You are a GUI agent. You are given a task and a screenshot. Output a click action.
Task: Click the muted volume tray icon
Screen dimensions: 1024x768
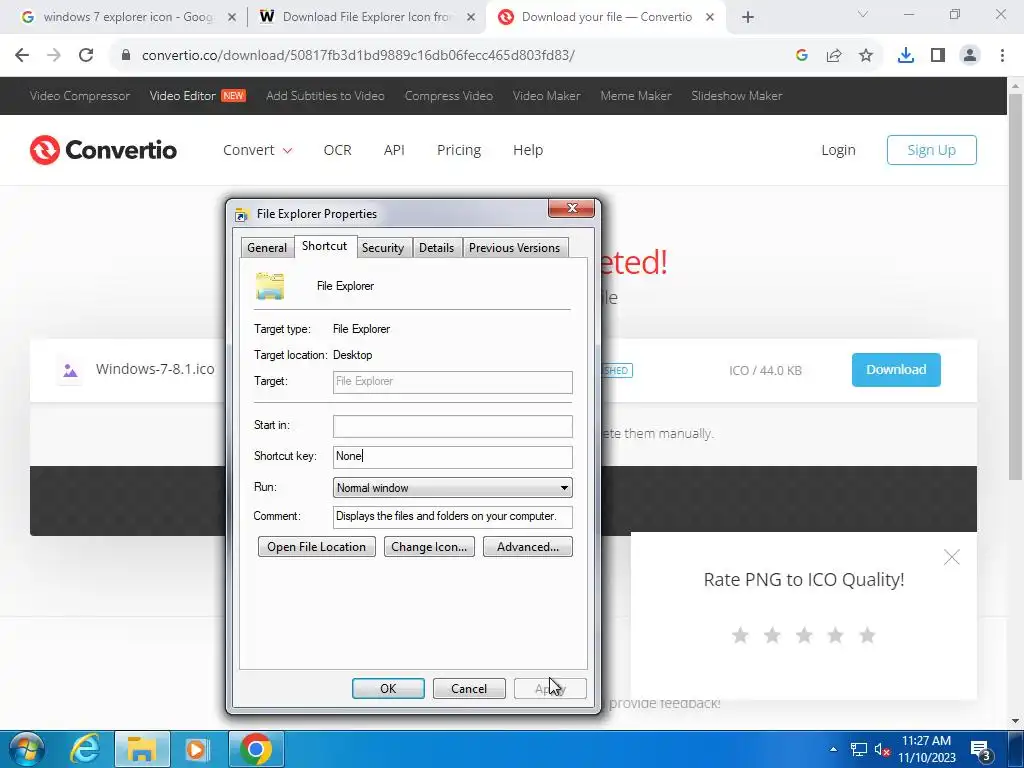(882, 750)
